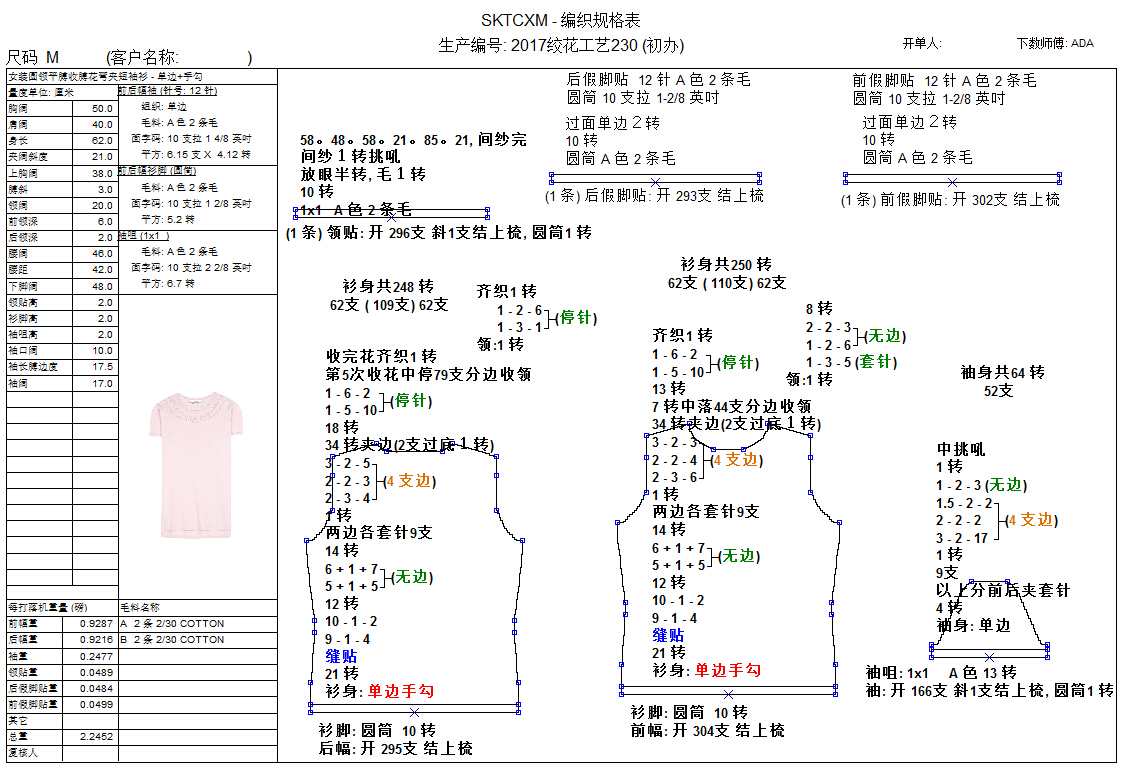Click '衫身共248 转' on back panel
Viewport: 1125px width, 780px height.
click(388, 287)
